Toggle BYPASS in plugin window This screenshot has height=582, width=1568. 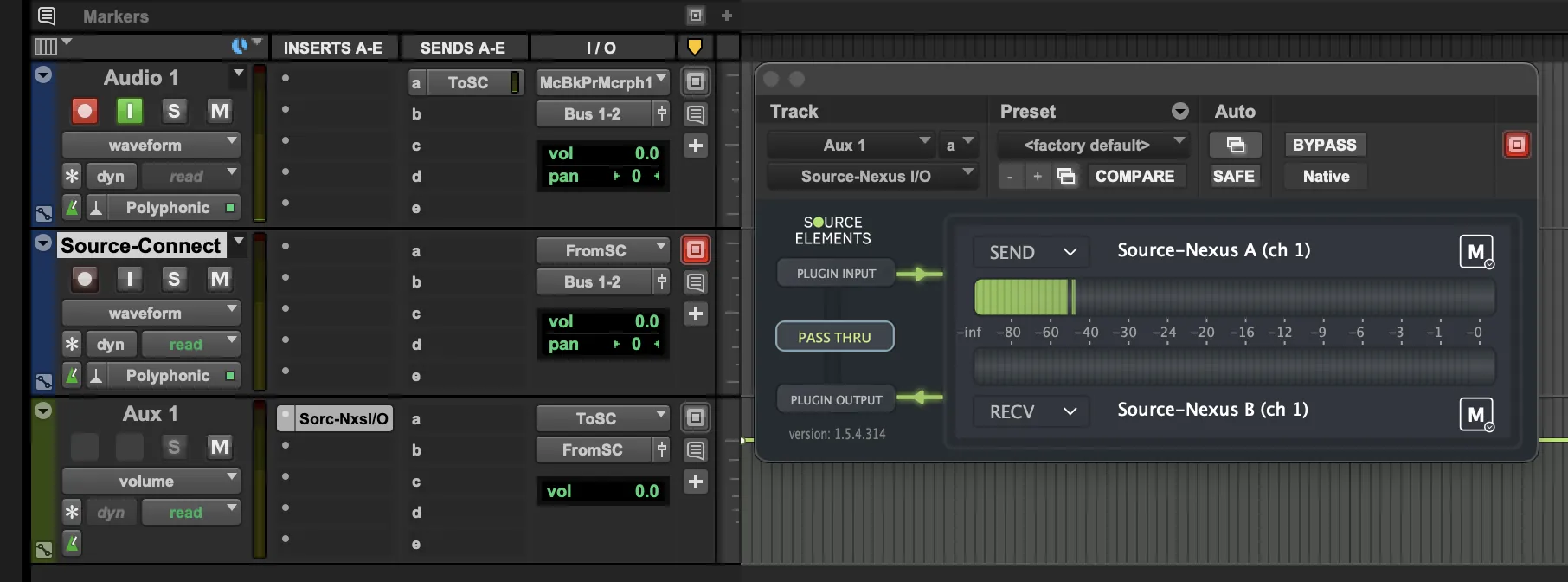point(1324,145)
